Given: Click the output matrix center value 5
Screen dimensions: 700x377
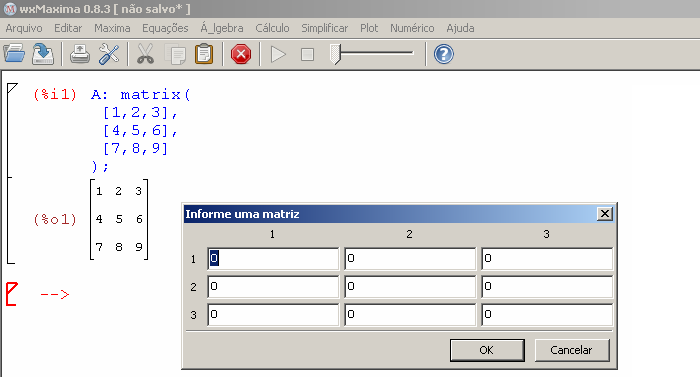Looking at the screenshot, I should 119,219.
